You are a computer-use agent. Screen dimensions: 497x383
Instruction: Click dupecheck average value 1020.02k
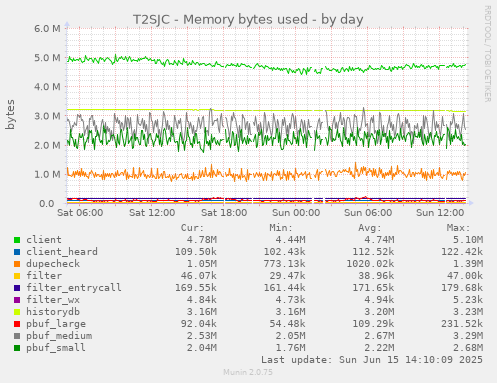370,264
